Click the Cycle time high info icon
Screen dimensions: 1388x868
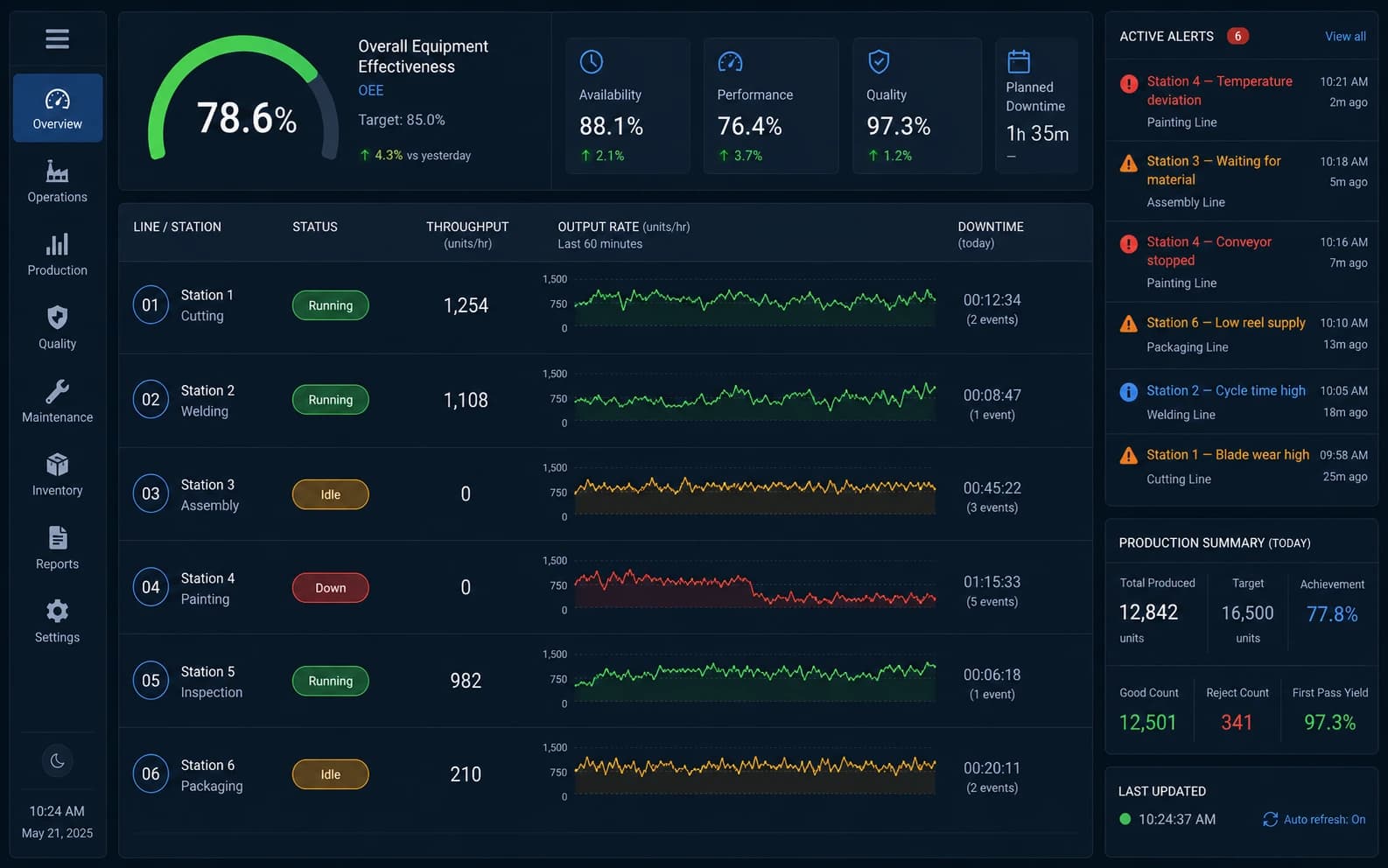[1129, 392]
